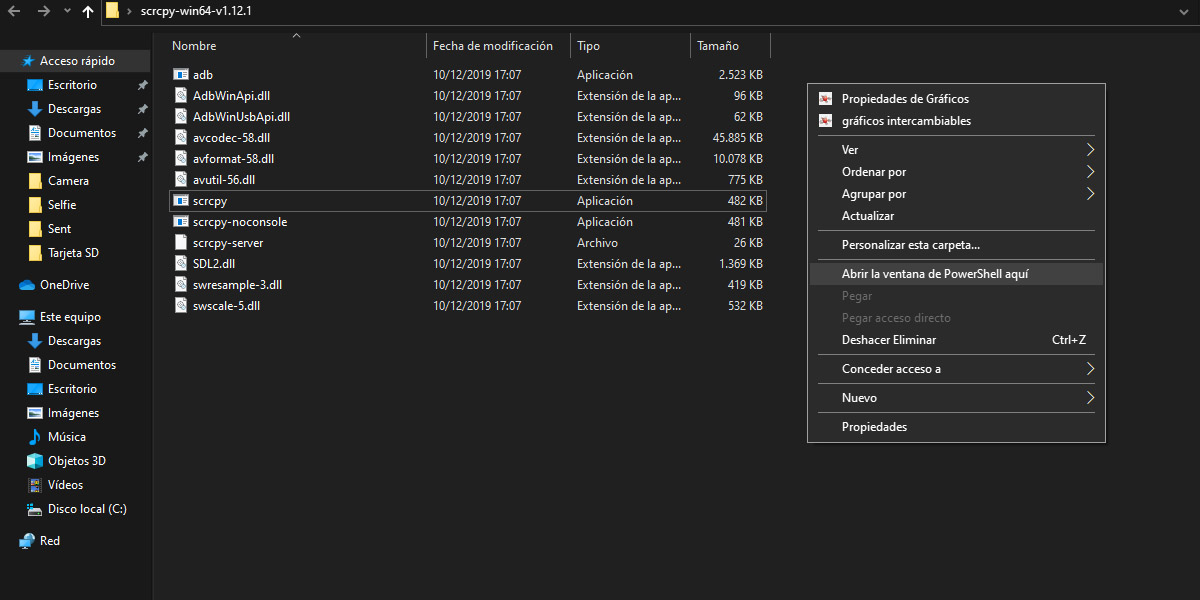The width and height of the screenshot is (1200, 600).
Task: Click the Red network icon
Action: tap(27, 541)
